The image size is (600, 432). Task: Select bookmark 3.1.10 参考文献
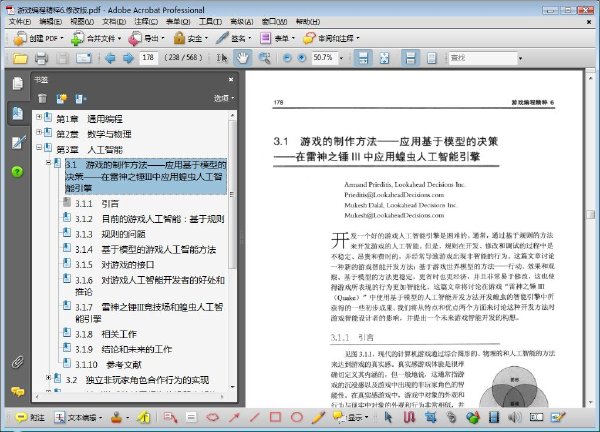pyautogui.click(x=108, y=365)
